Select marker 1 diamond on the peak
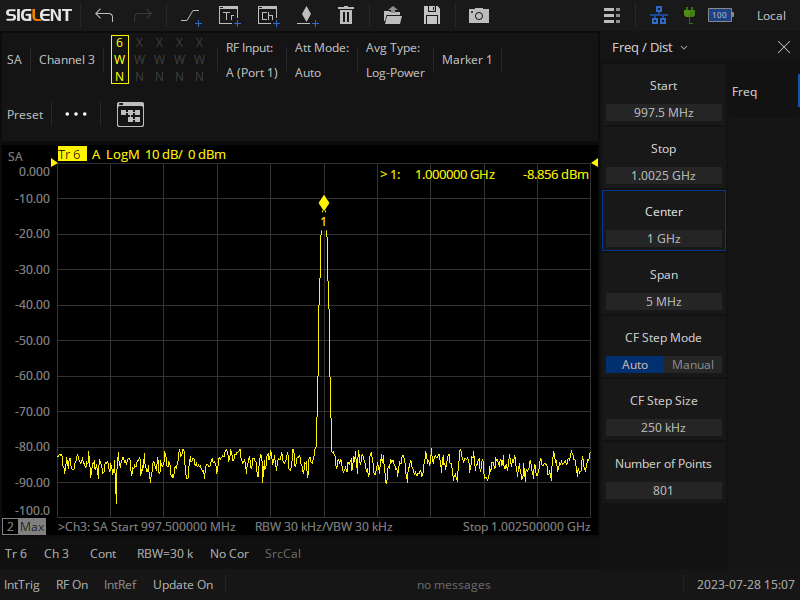The image size is (800, 600). pos(324,204)
